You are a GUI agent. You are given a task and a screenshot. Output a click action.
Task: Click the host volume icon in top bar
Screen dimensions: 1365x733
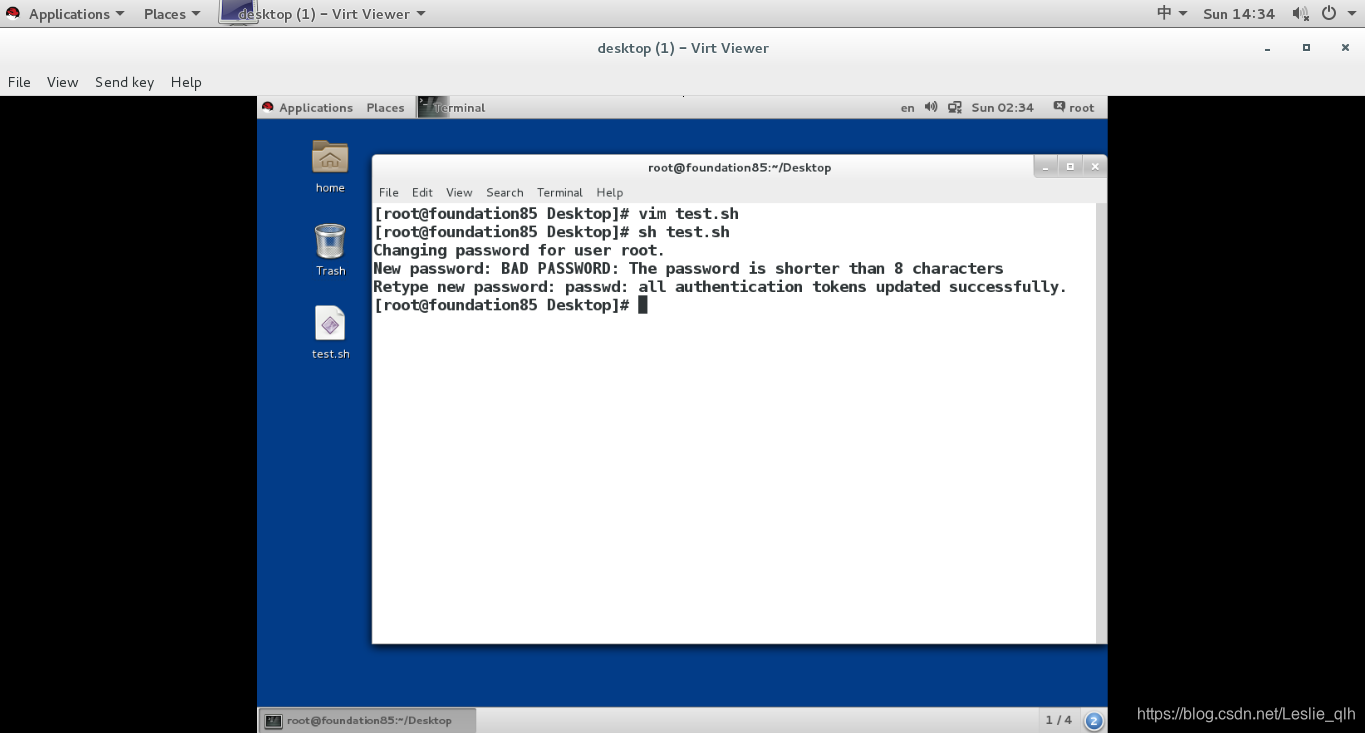click(1300, 13)
